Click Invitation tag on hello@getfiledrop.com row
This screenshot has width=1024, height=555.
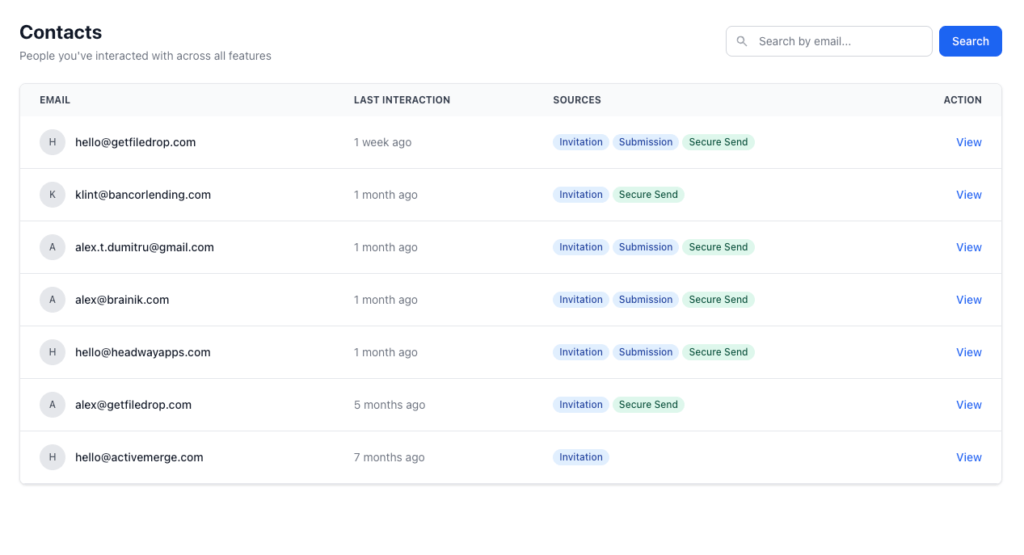click(x=581, y=142)
